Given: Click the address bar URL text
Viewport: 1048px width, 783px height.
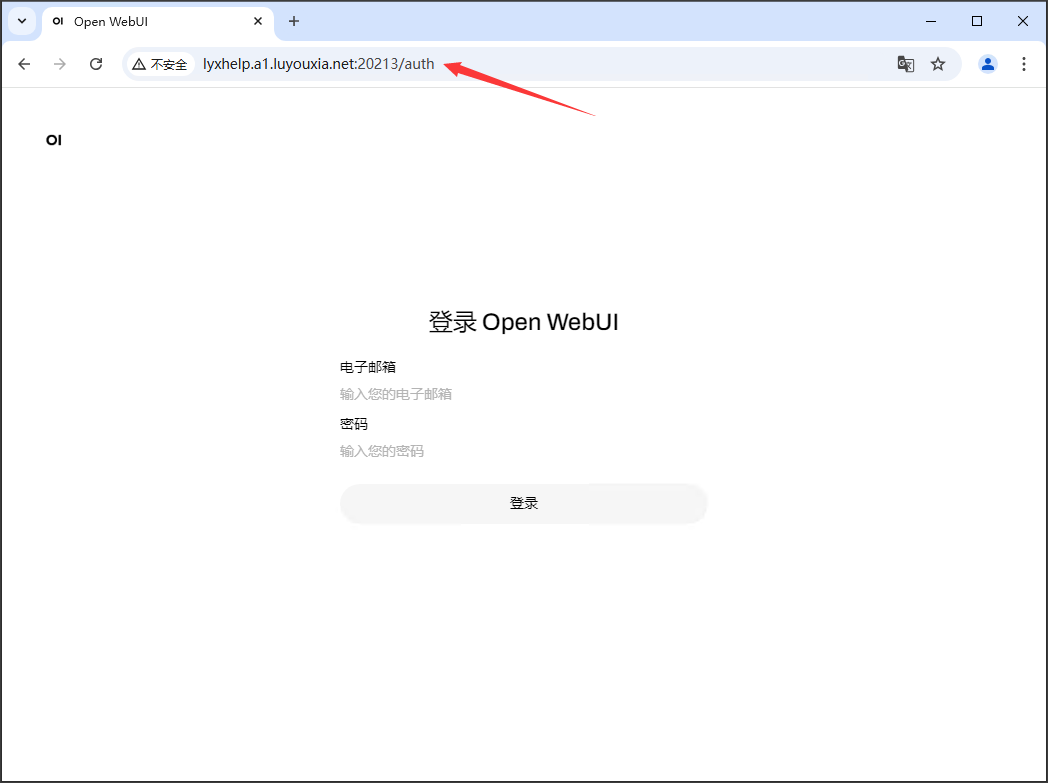Looking at the screenshot, I should tap(319, 64).
